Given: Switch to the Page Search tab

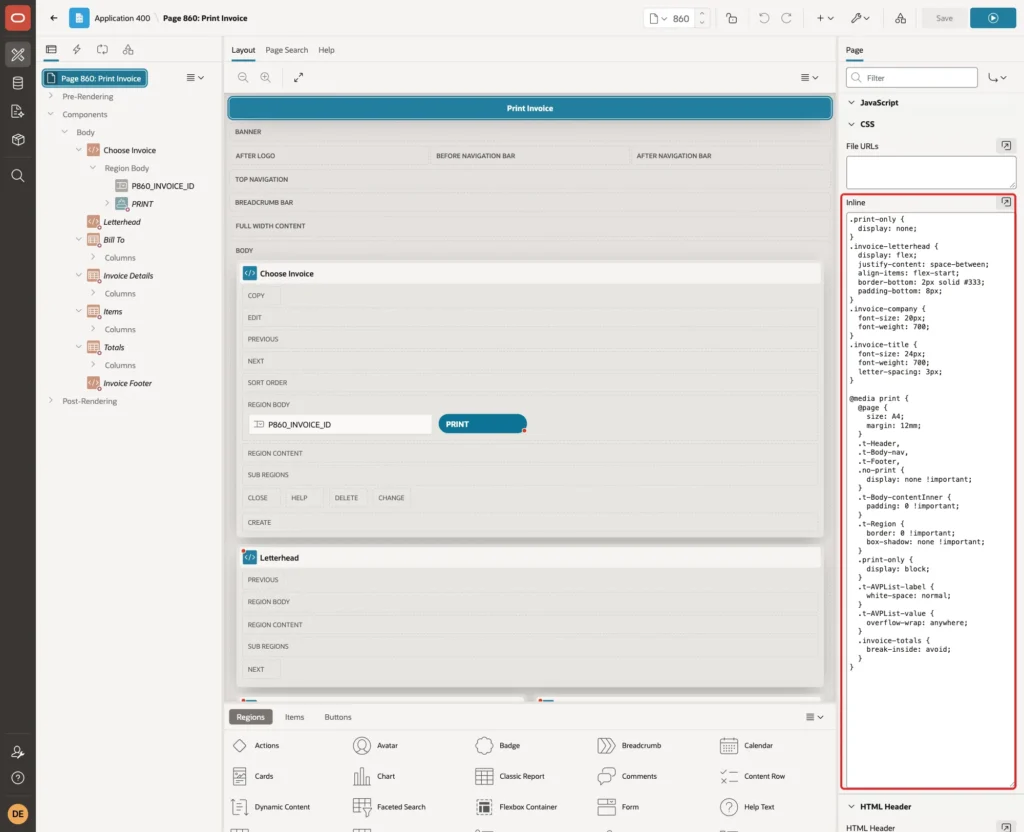Looking at the screenshot, I should (286, 50).
